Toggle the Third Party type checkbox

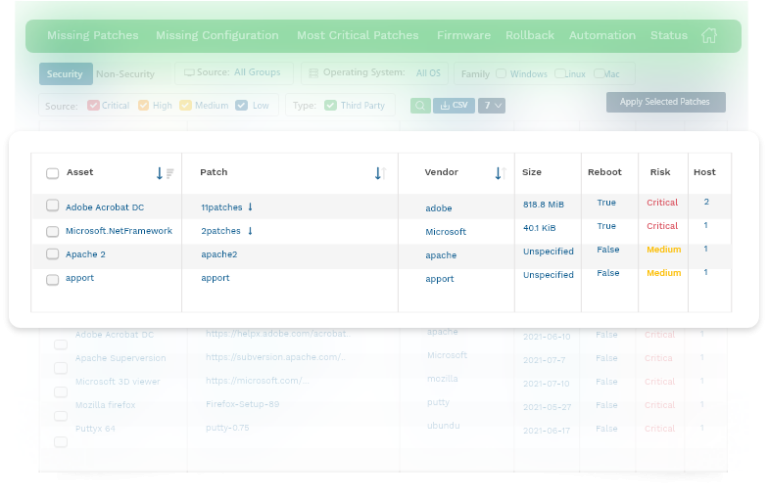[331, 105]
